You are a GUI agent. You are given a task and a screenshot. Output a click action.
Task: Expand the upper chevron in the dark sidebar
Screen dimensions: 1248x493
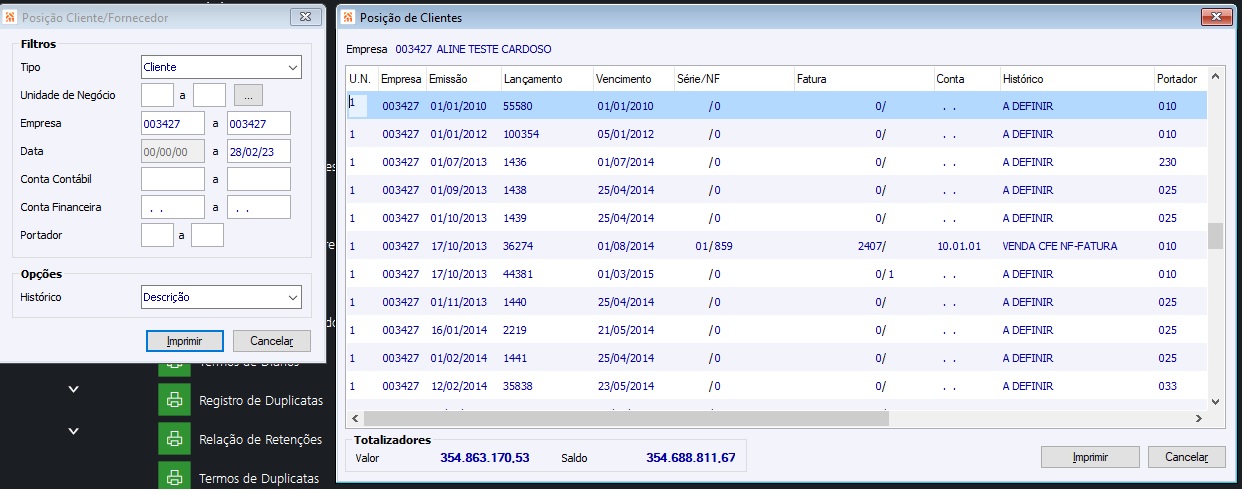[73, 388]
